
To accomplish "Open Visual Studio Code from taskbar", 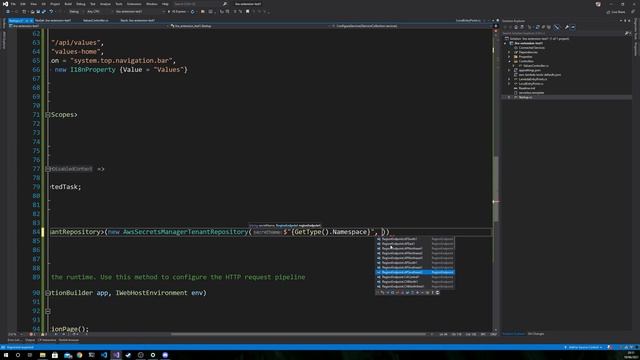I will click(104, 355).
